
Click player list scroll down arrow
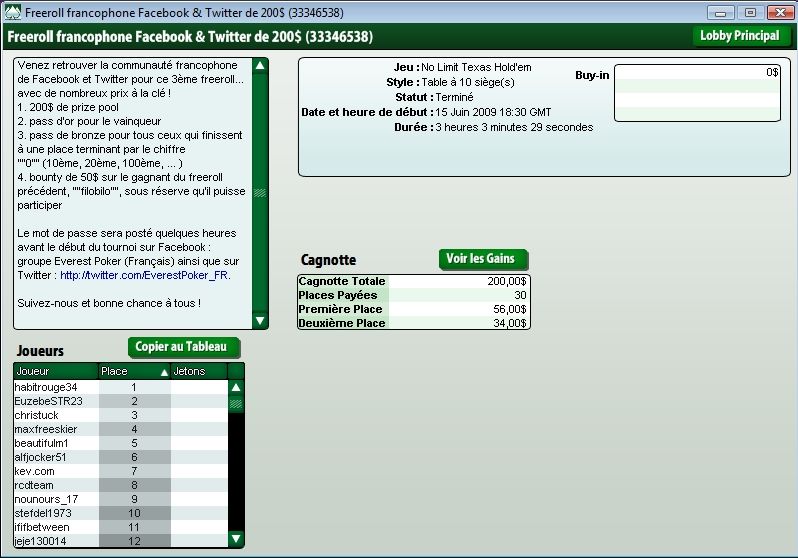click(x=236, y=538)
